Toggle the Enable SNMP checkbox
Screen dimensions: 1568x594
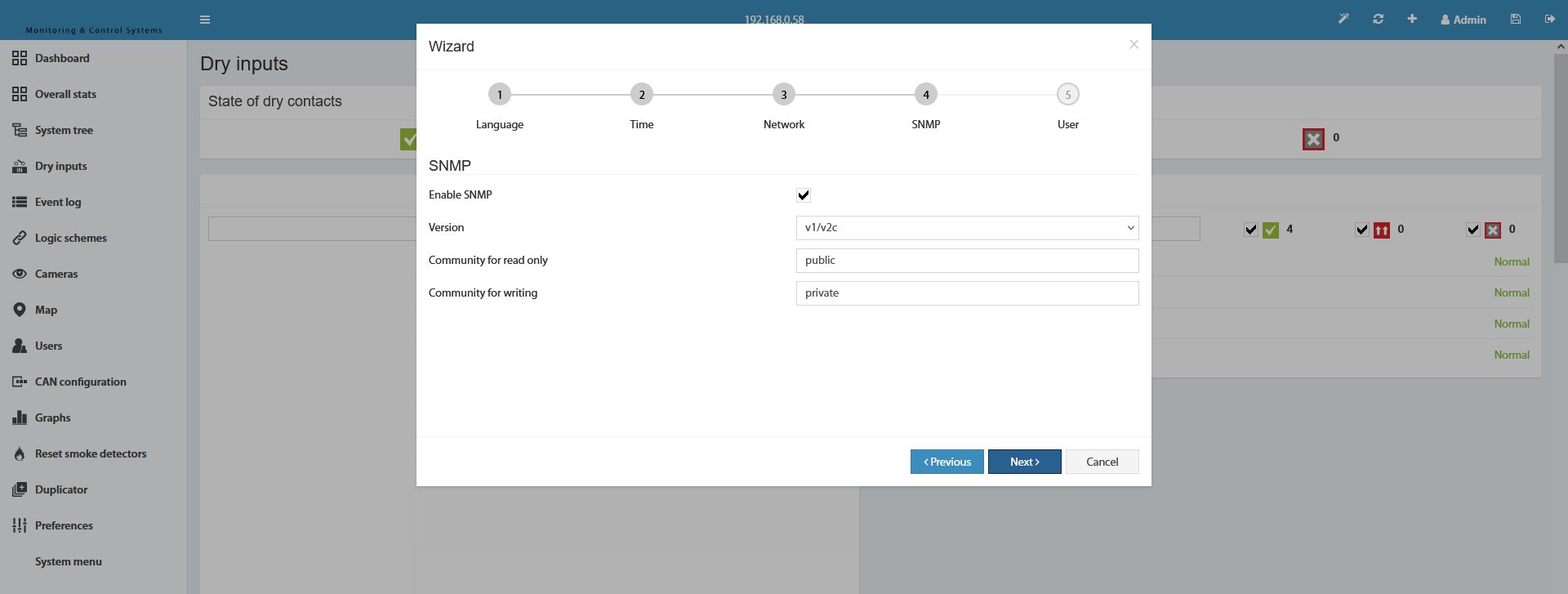pyautogui.click(x=804, y=195)
